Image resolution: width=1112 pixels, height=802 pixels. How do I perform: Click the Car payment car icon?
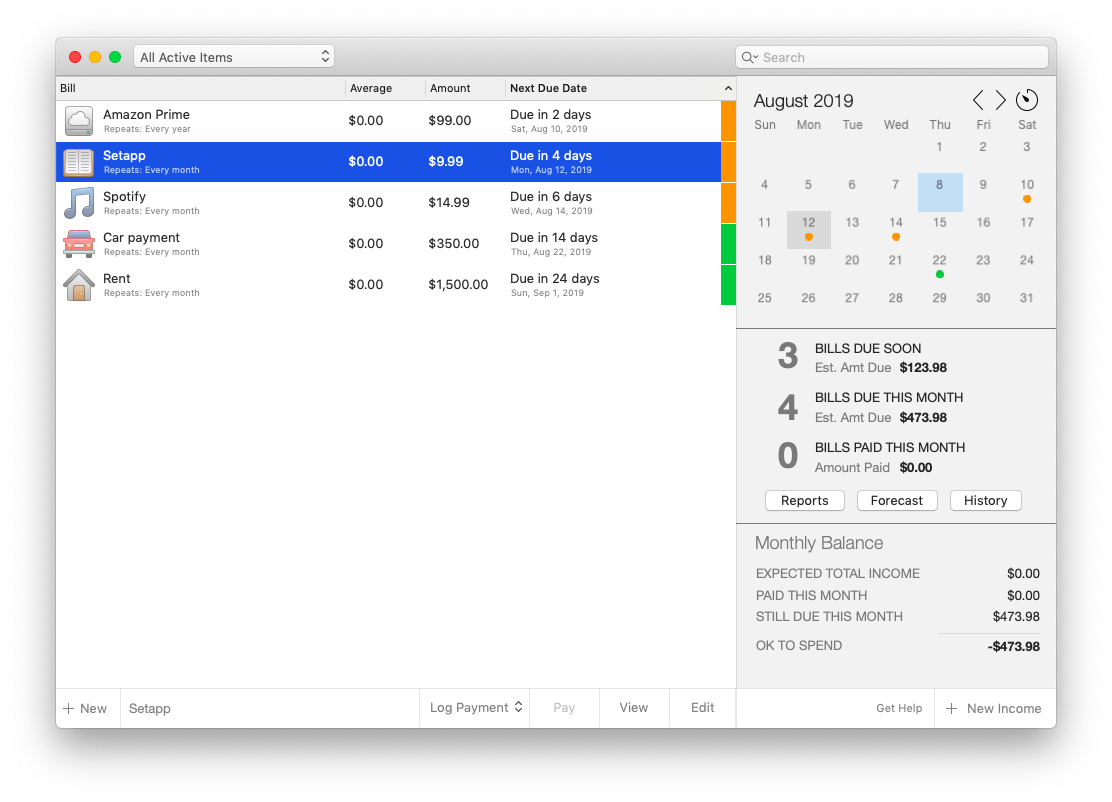coord(79,244)
